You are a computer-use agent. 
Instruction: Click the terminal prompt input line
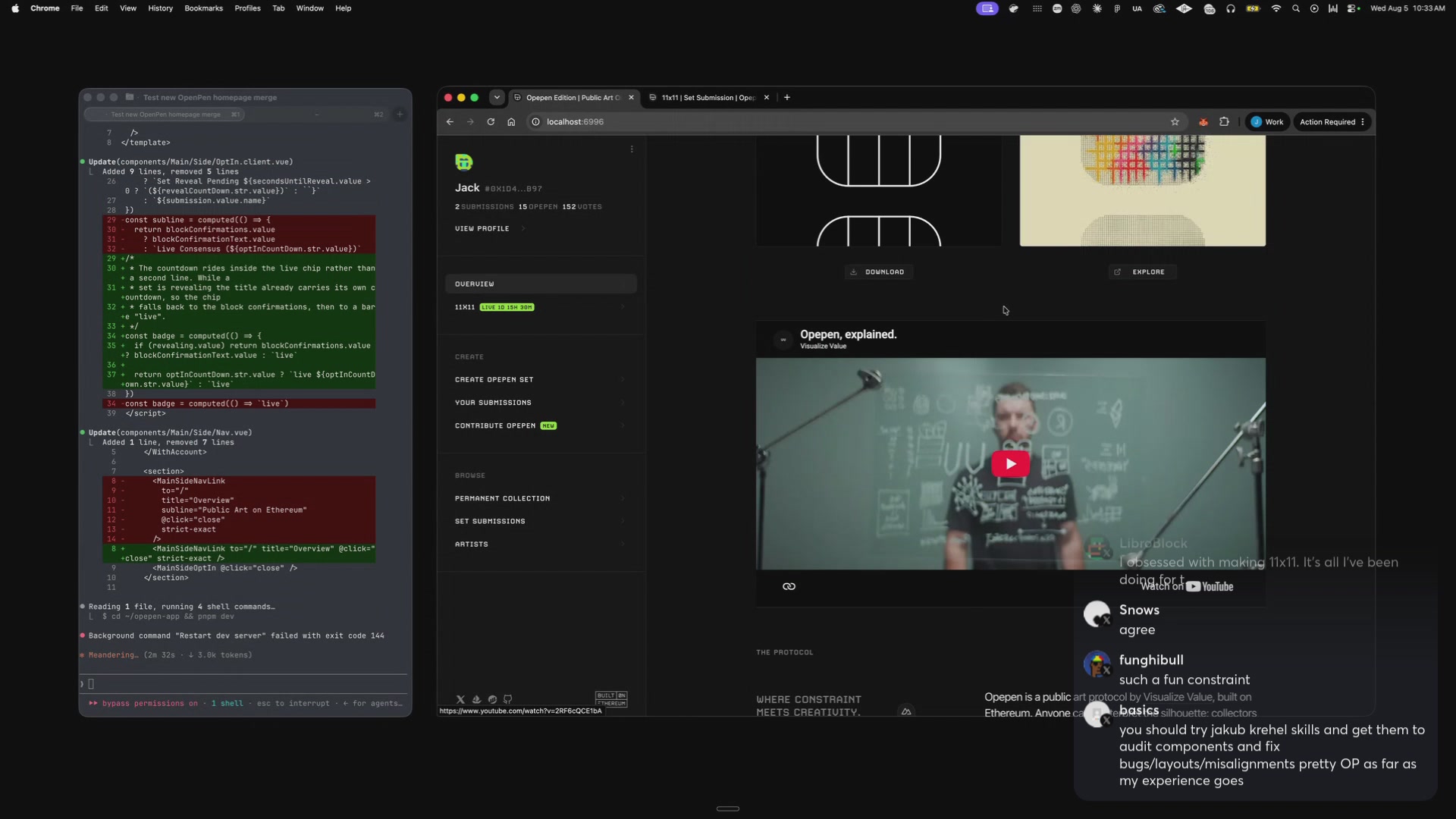(x=244, y=684)
